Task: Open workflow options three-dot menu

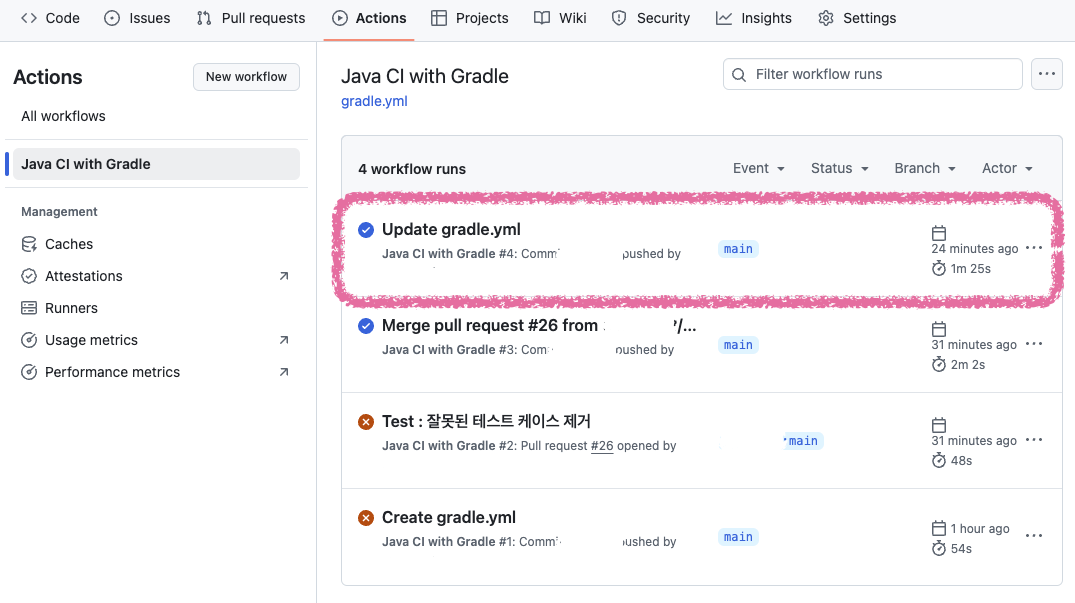Action: tap(1047, 74)
